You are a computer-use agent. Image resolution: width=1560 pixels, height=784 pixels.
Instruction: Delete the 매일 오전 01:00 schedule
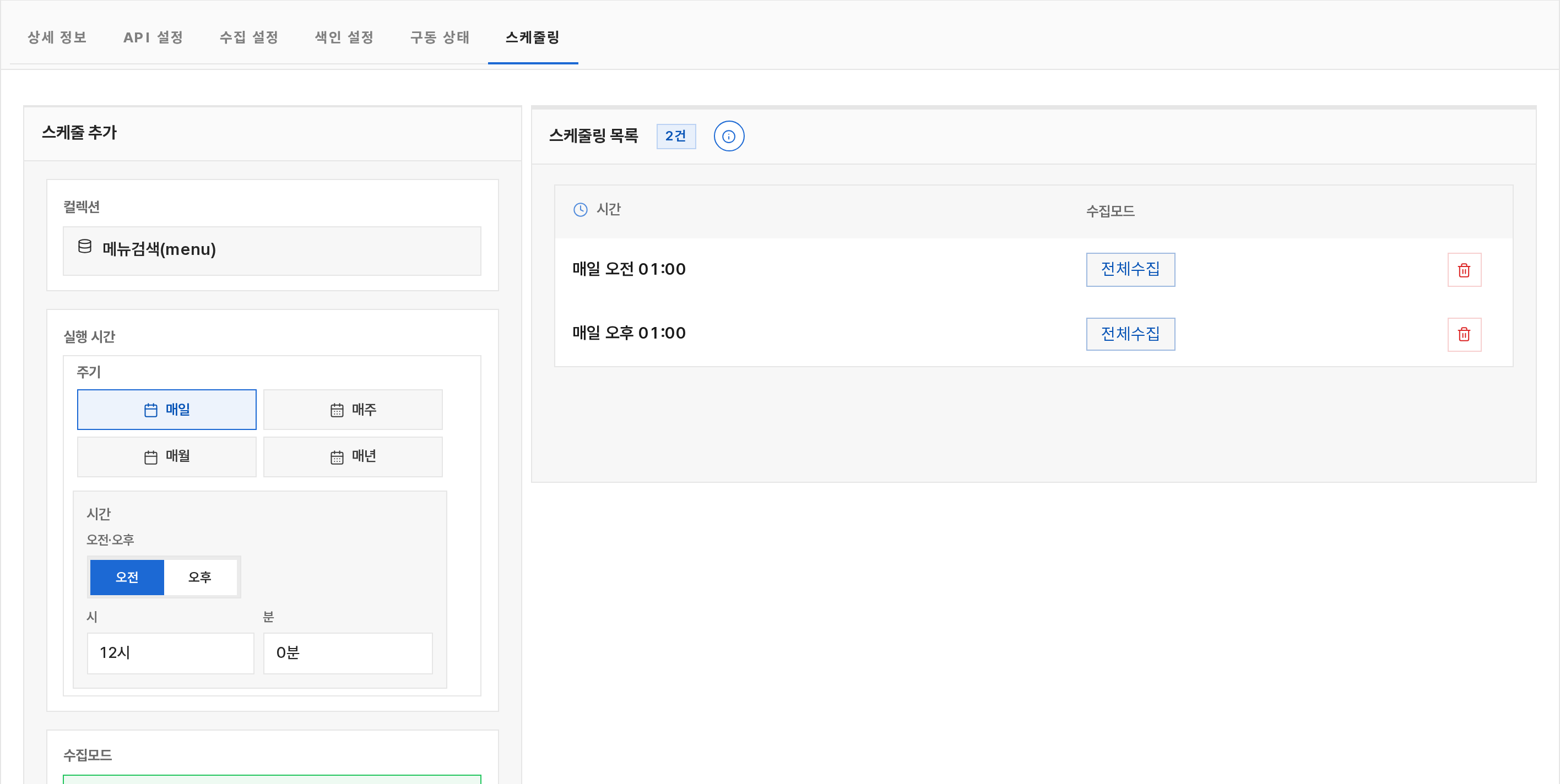coord(1464,270)
